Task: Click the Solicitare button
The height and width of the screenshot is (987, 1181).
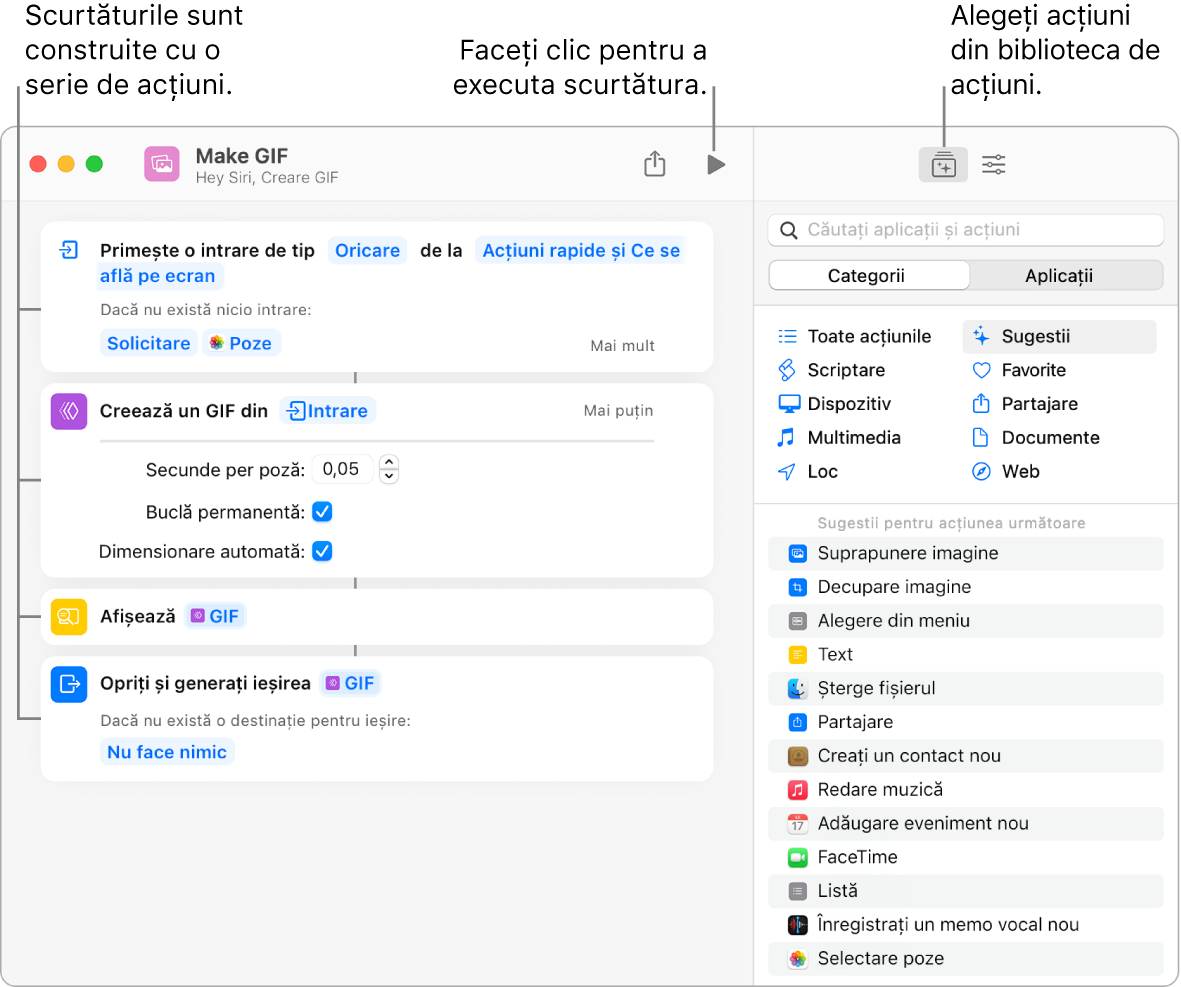Action: click(149, 343)
